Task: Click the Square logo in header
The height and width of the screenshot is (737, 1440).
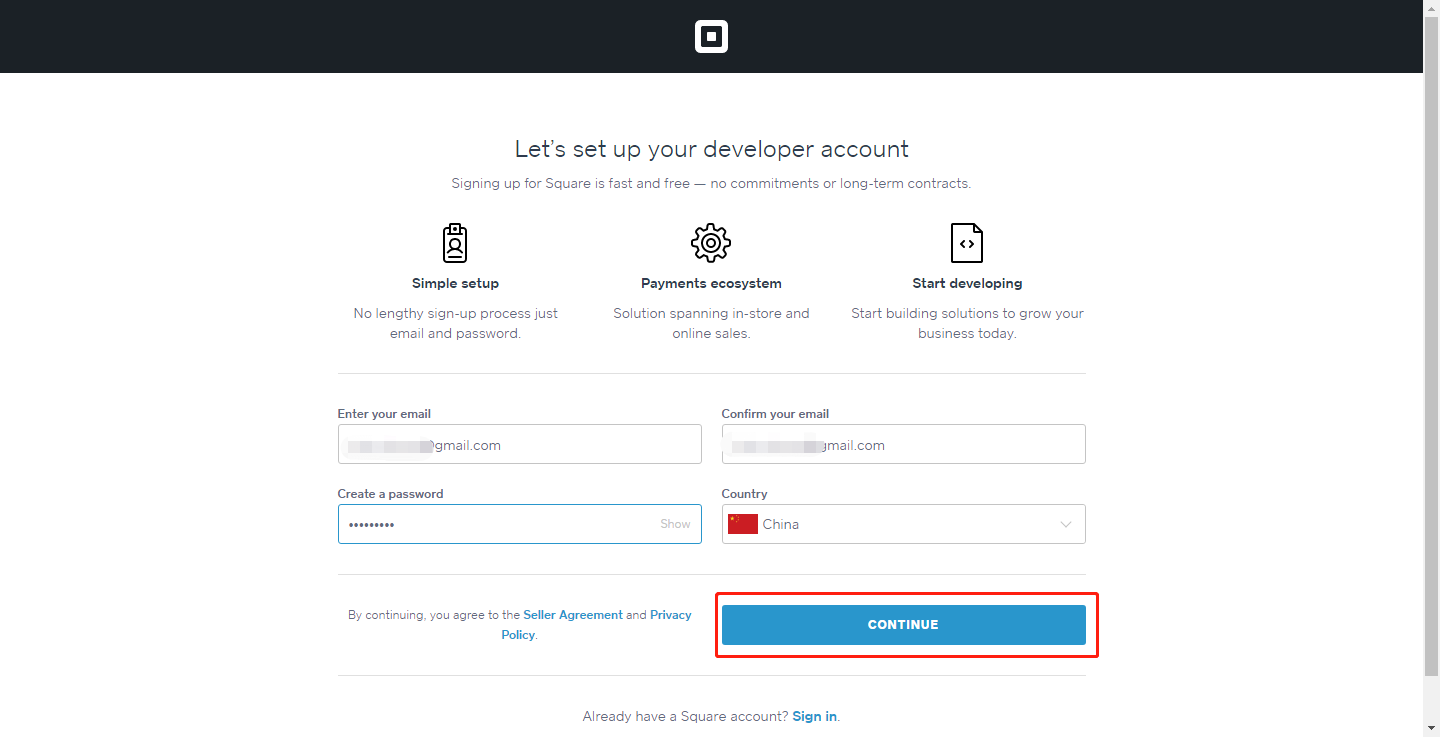Action: (x=711, y=37)
